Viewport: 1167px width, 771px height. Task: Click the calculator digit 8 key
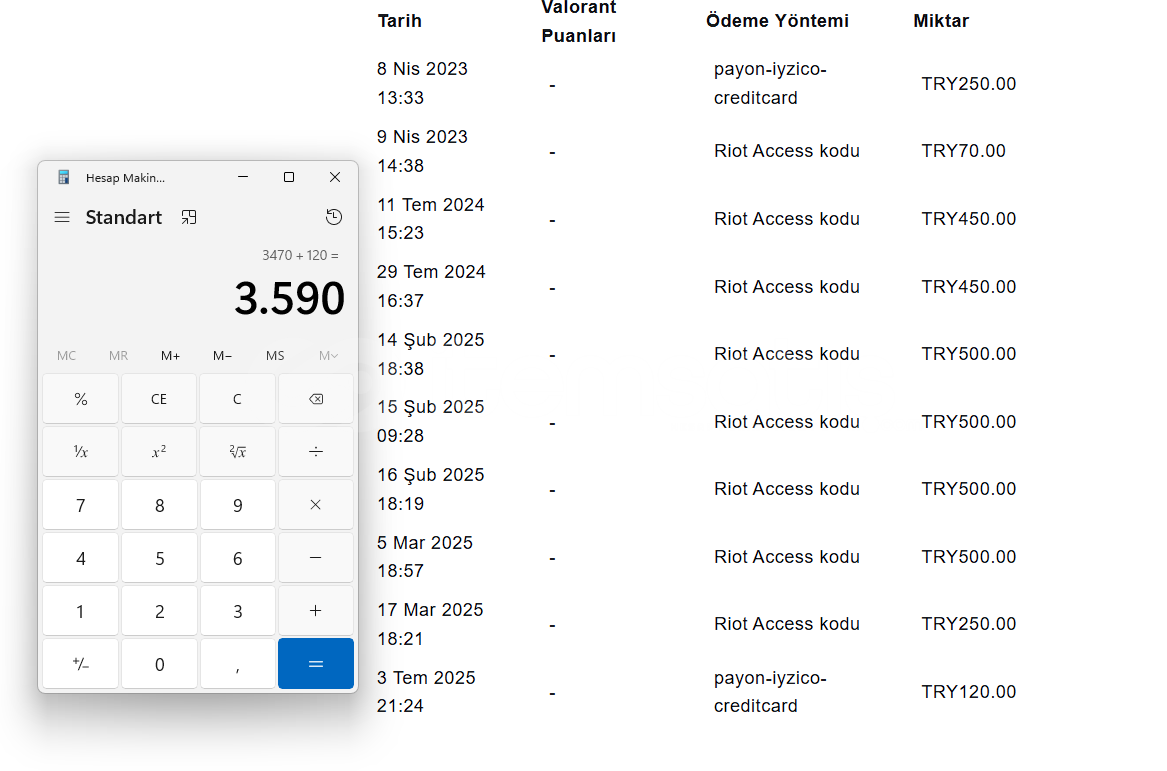point(159,505)
